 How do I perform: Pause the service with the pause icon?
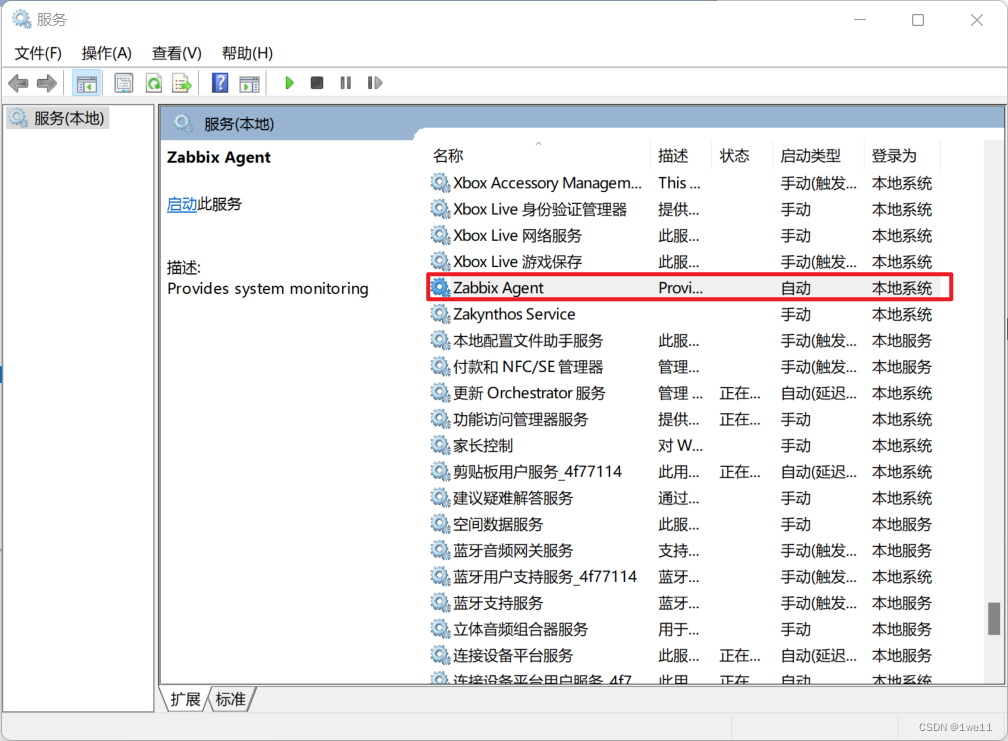(345, 83)
